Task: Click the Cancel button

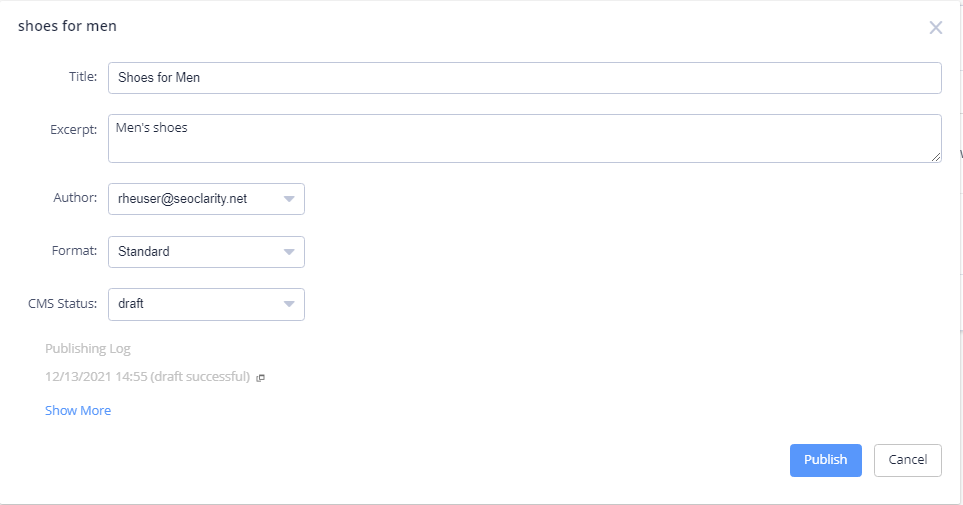Action: pyautogui.click(x=907, y=460)
